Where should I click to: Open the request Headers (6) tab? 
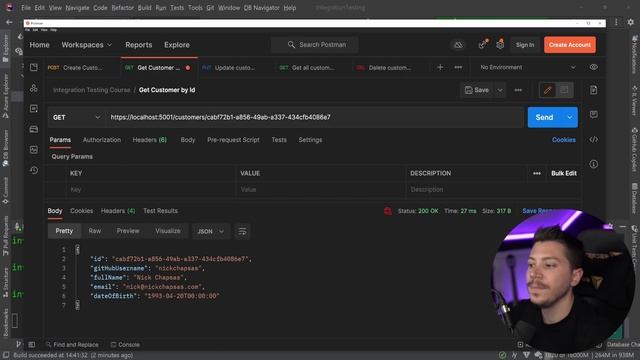point(149,140)
